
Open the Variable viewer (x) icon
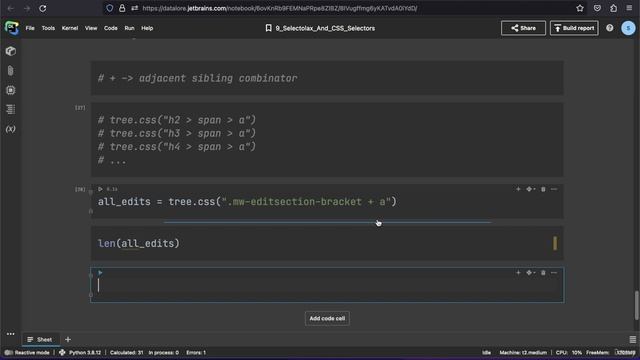pos(11,129)
